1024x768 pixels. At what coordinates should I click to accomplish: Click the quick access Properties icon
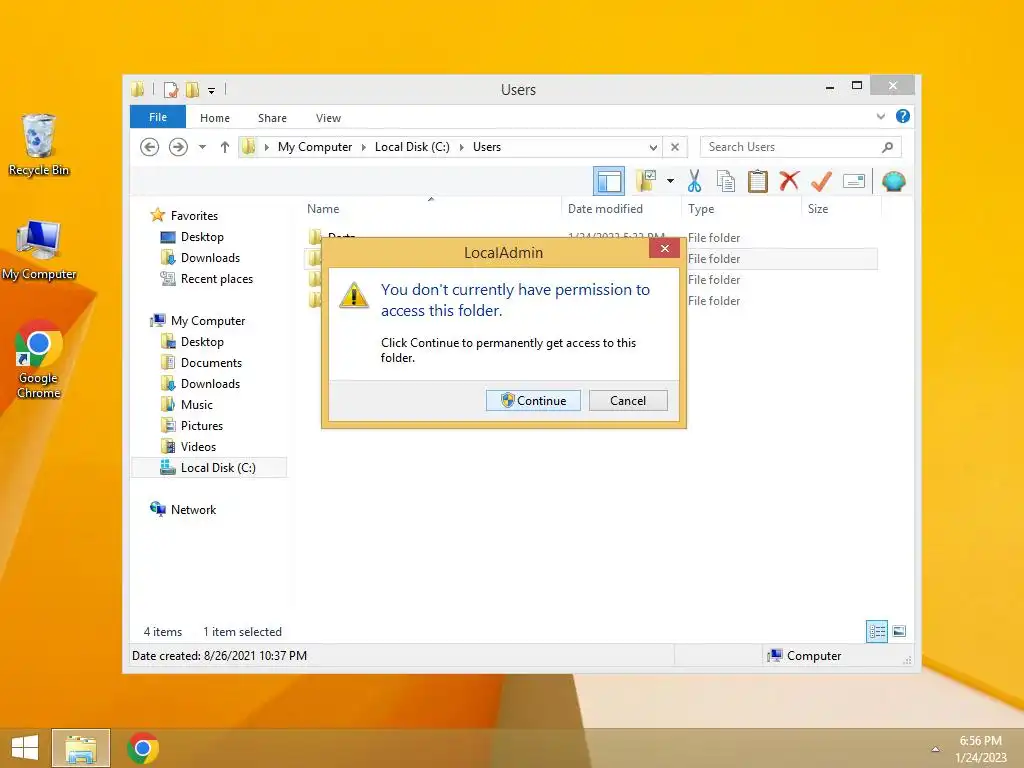coord(171,89)
